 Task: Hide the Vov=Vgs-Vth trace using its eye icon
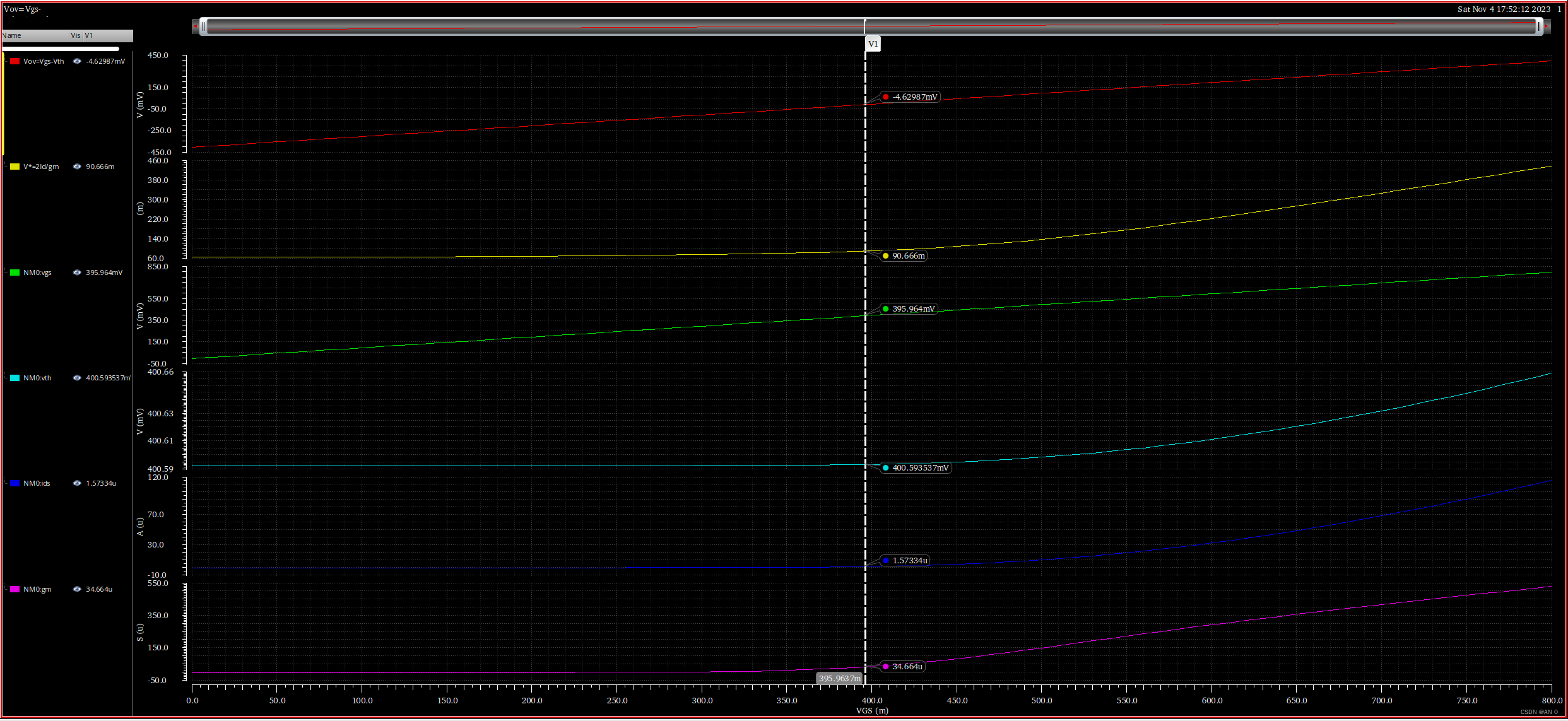[77, 61]
